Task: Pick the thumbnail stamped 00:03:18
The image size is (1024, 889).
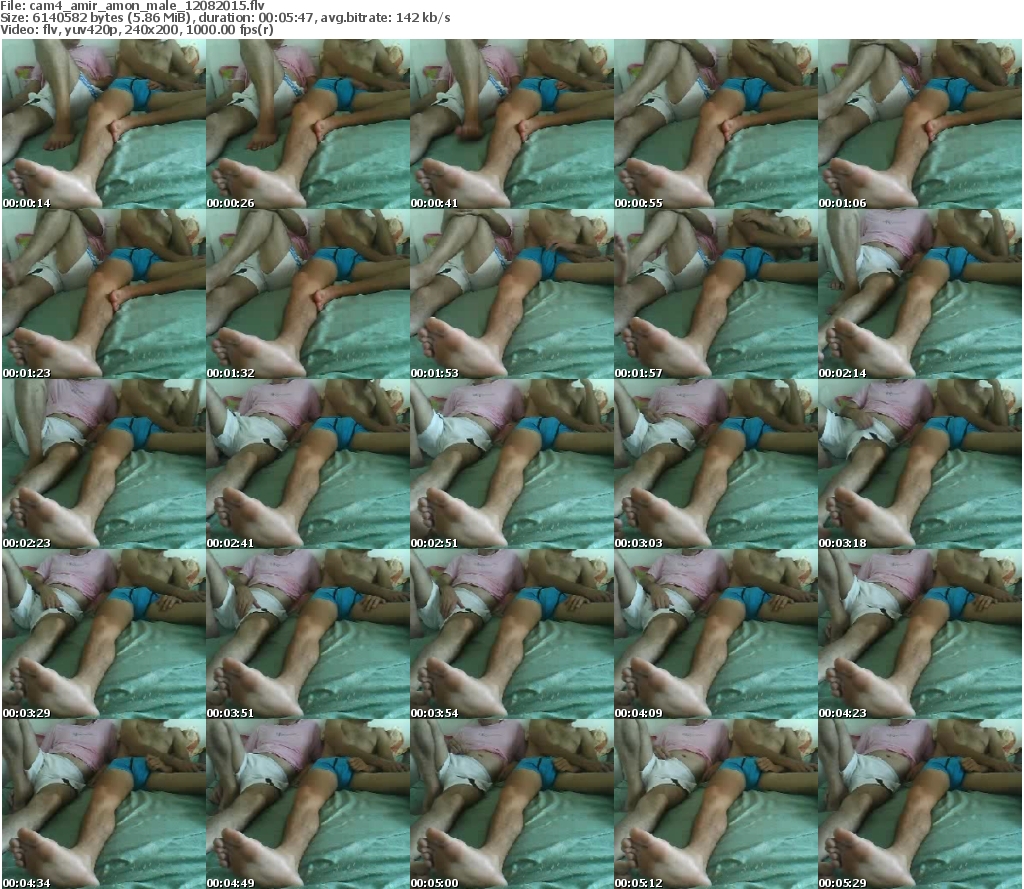Action: (920, 464)
